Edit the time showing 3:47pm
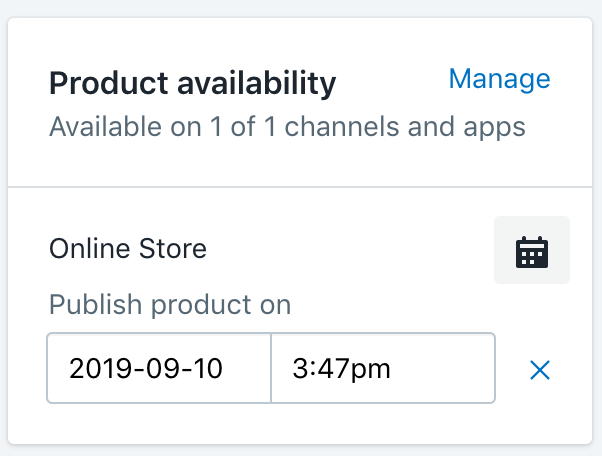 [382, 369]
